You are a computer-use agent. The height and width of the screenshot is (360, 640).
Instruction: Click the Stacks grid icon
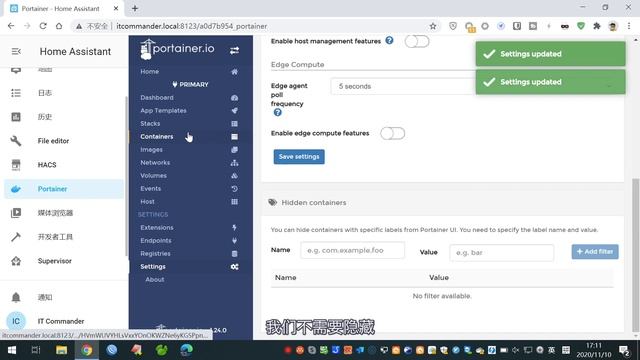point(234,124)
